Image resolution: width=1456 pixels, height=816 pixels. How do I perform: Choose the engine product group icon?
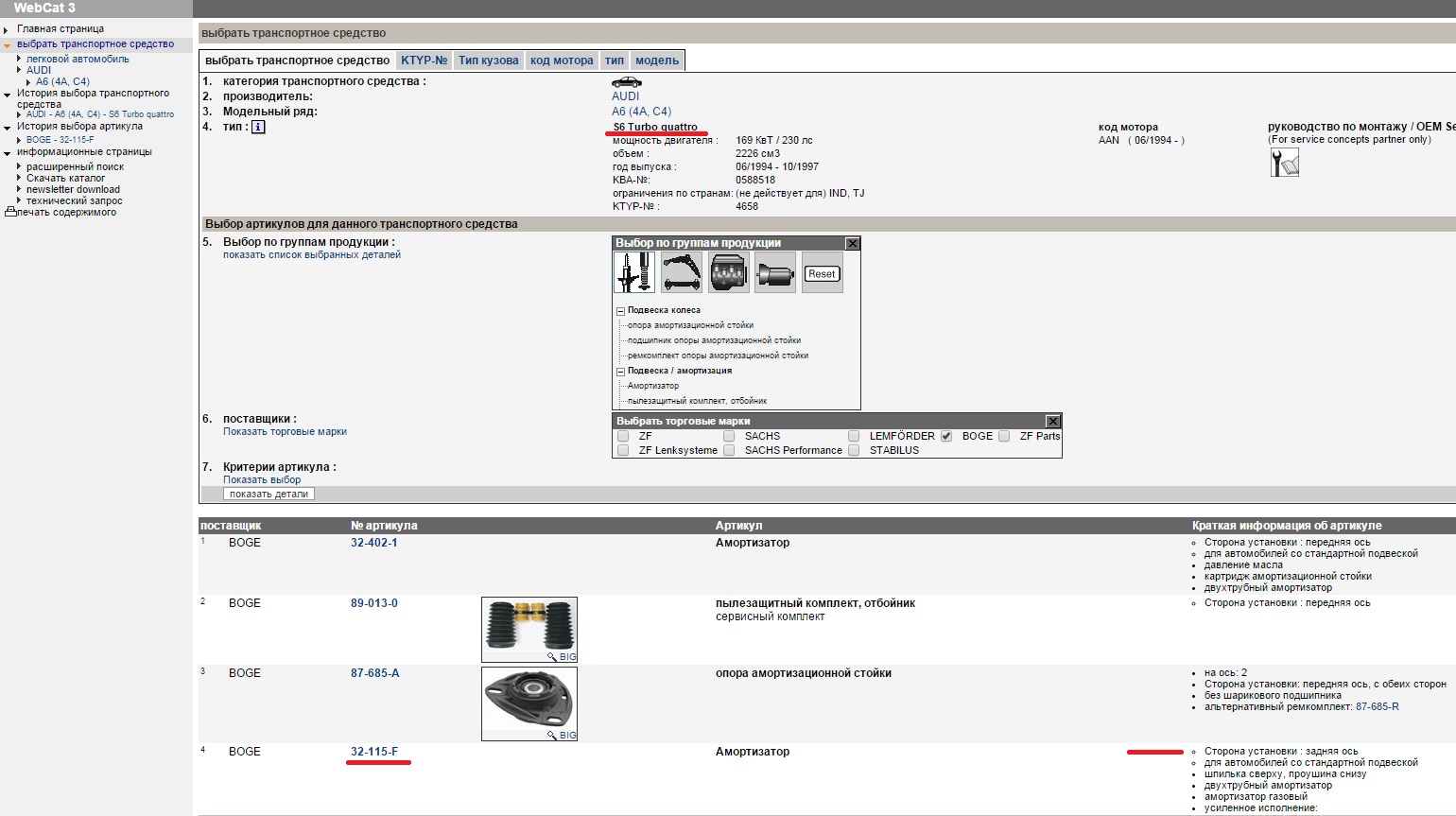[x=728, y=272]
